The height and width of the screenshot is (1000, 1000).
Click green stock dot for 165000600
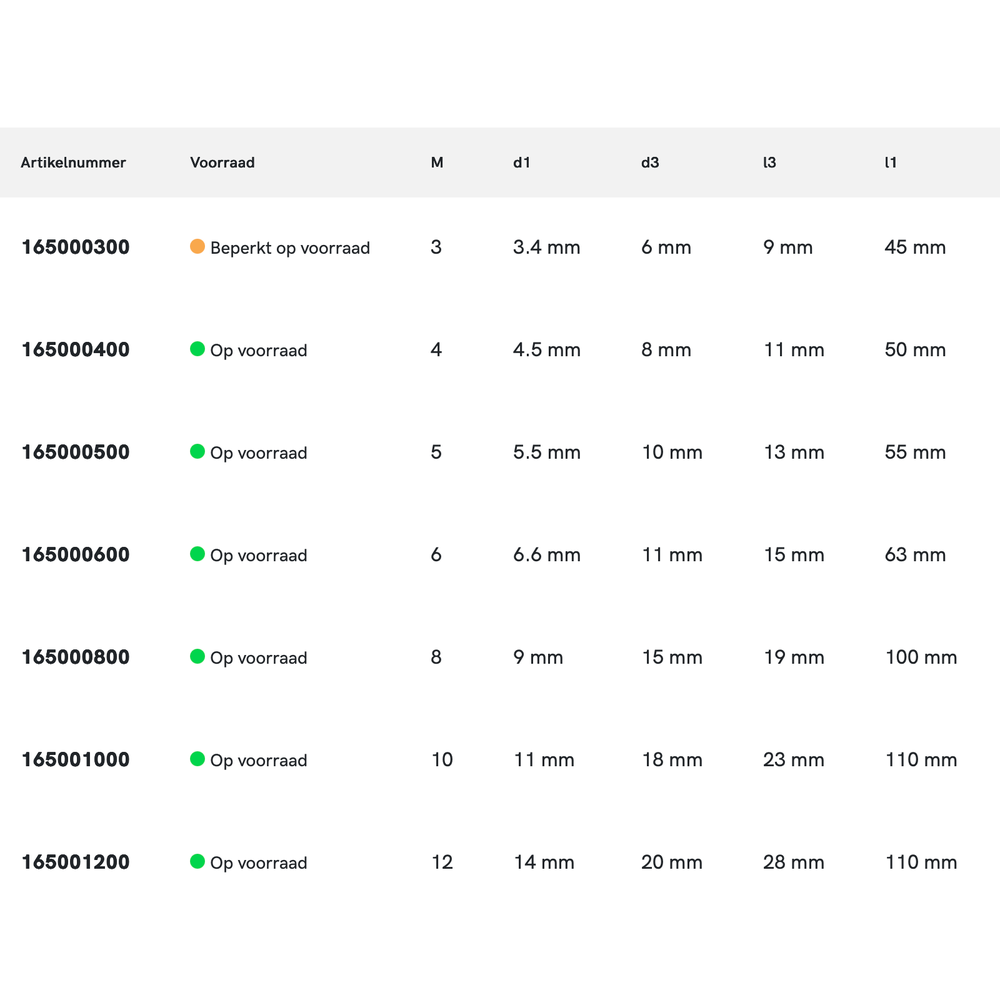197,554
